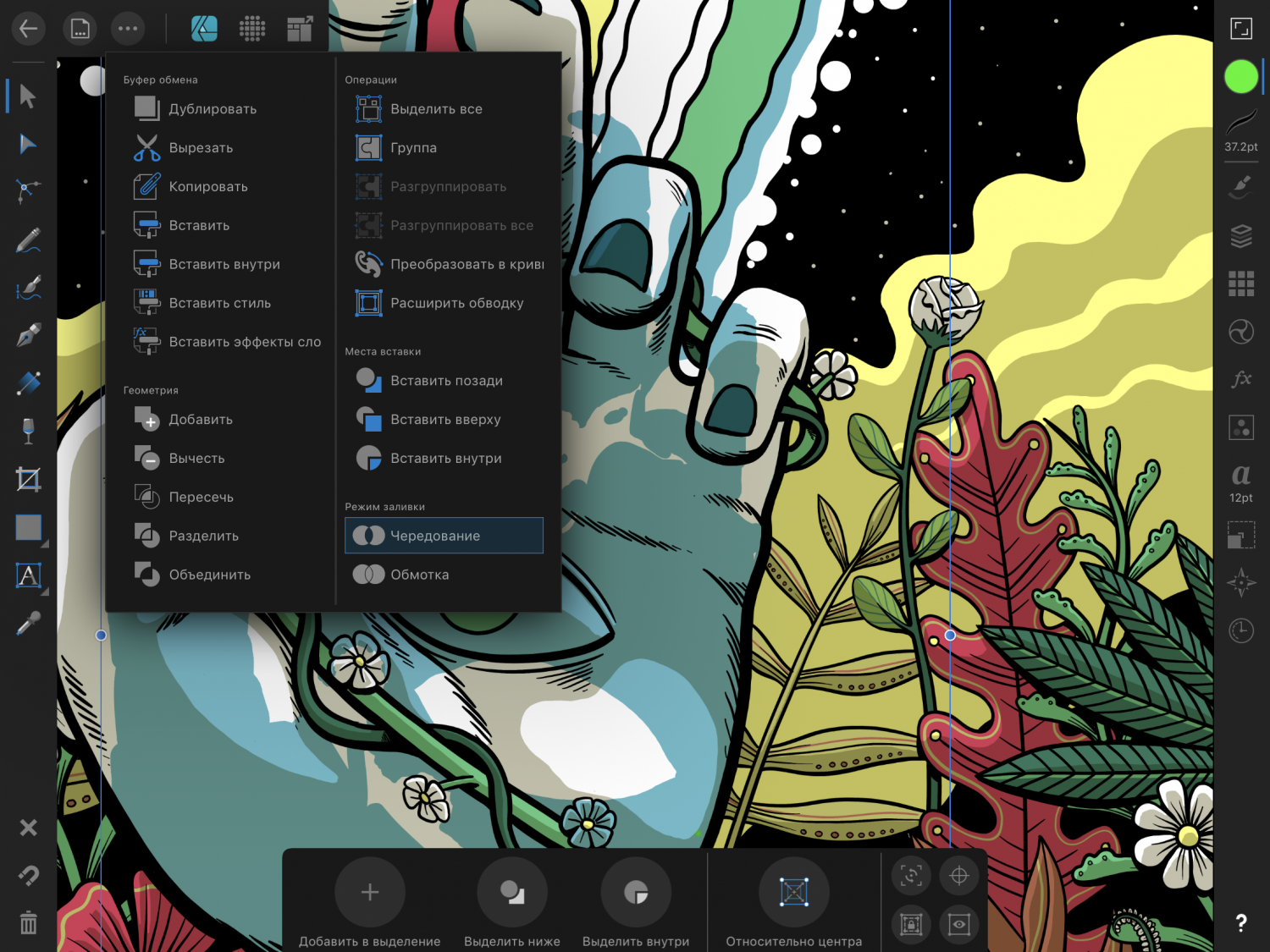
Task: Apply the Пересечь geometry operation
Action: click(x=221, y=497)
